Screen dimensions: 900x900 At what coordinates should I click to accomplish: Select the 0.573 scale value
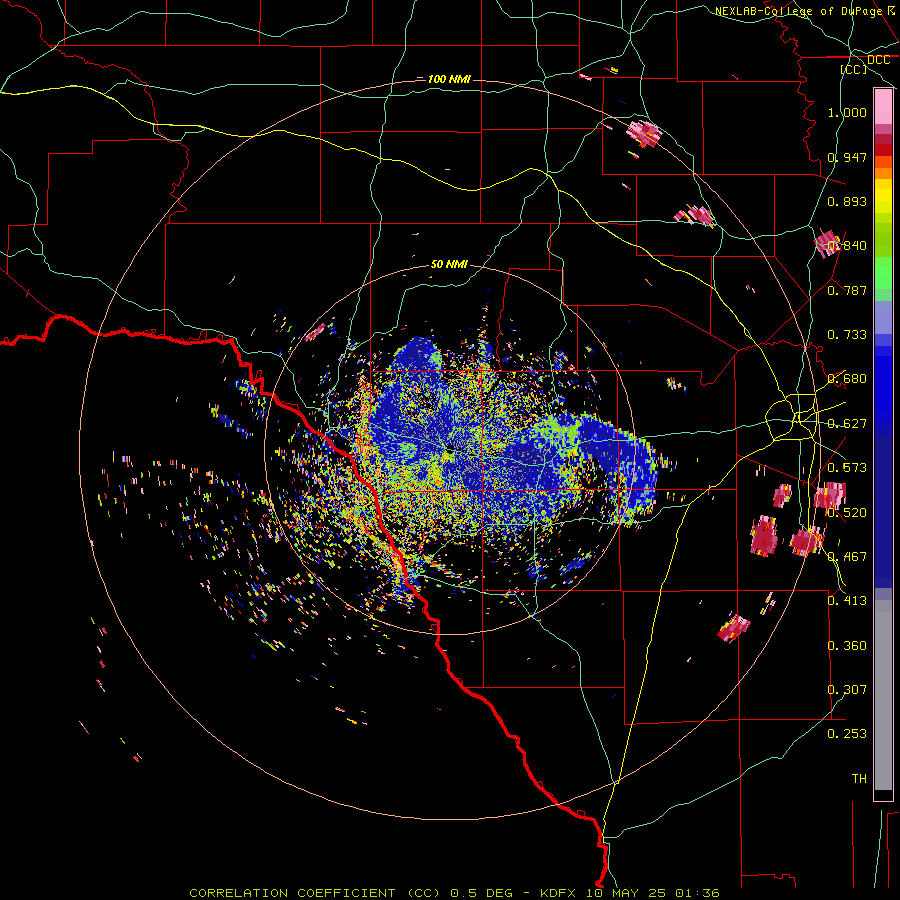coord(847,468)
